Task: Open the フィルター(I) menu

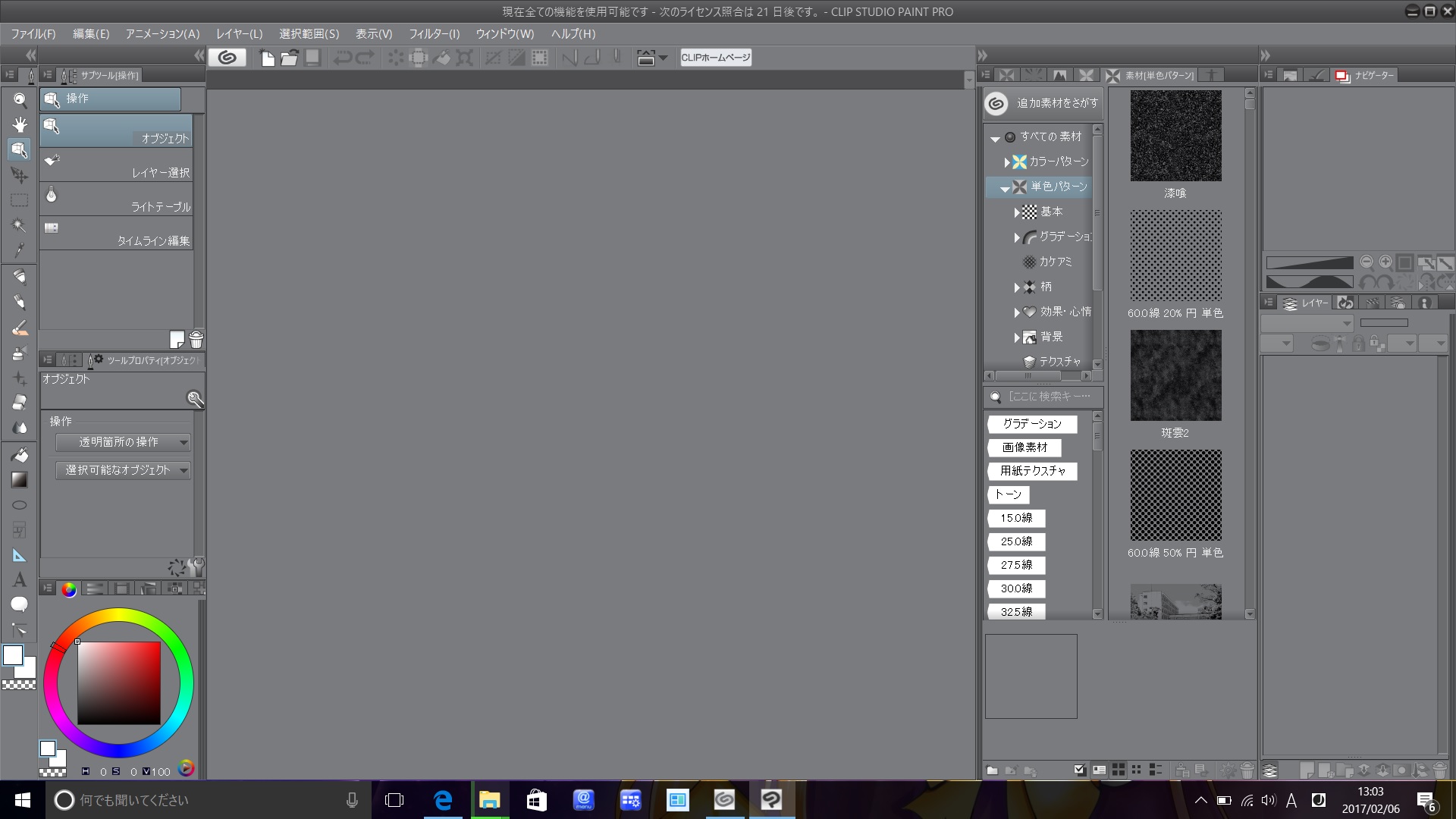Action: click(434, 34)
